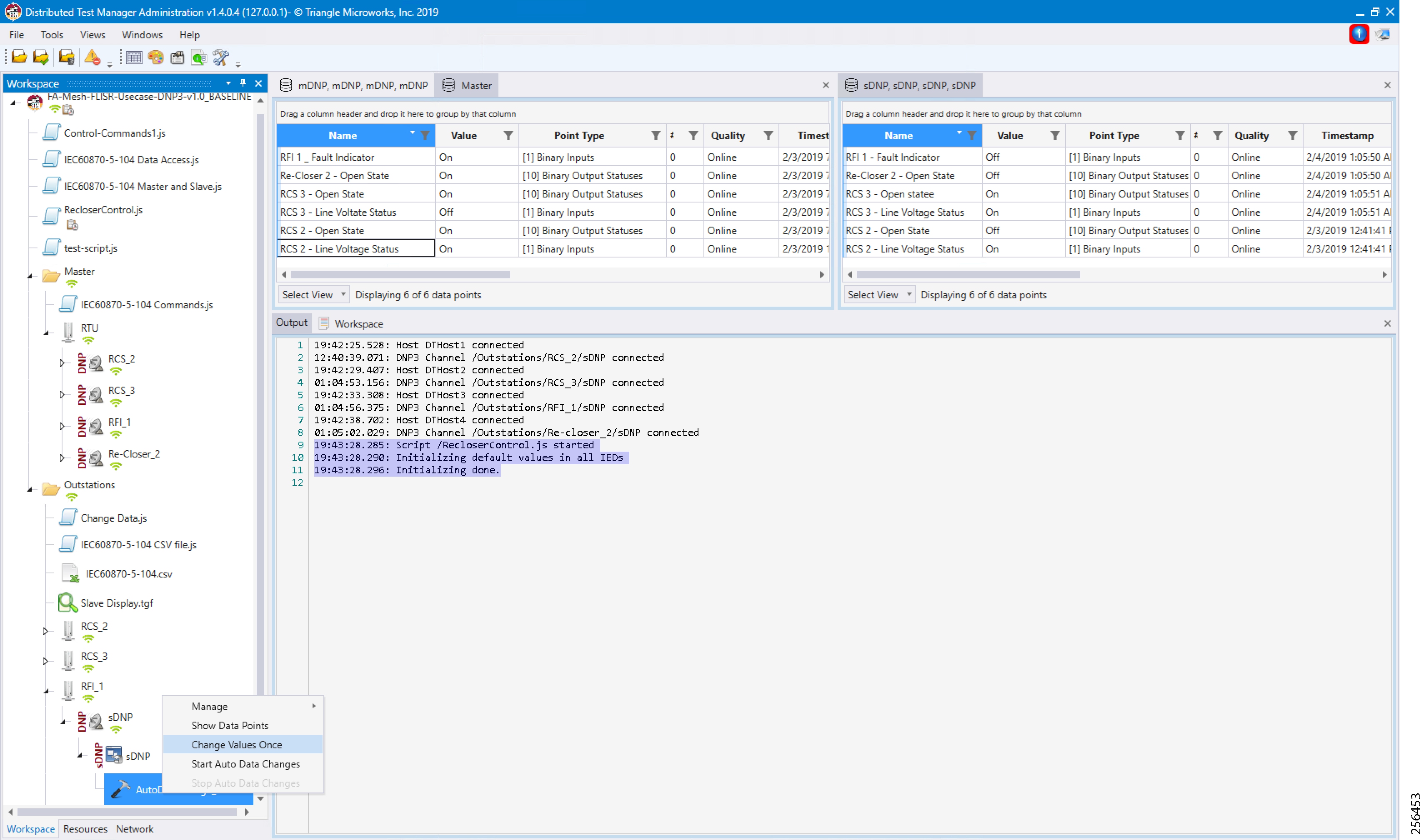Click the folder with green checkmark icon
The image size is (1424, 840).
pyautogui.click(x=41, y=57)
